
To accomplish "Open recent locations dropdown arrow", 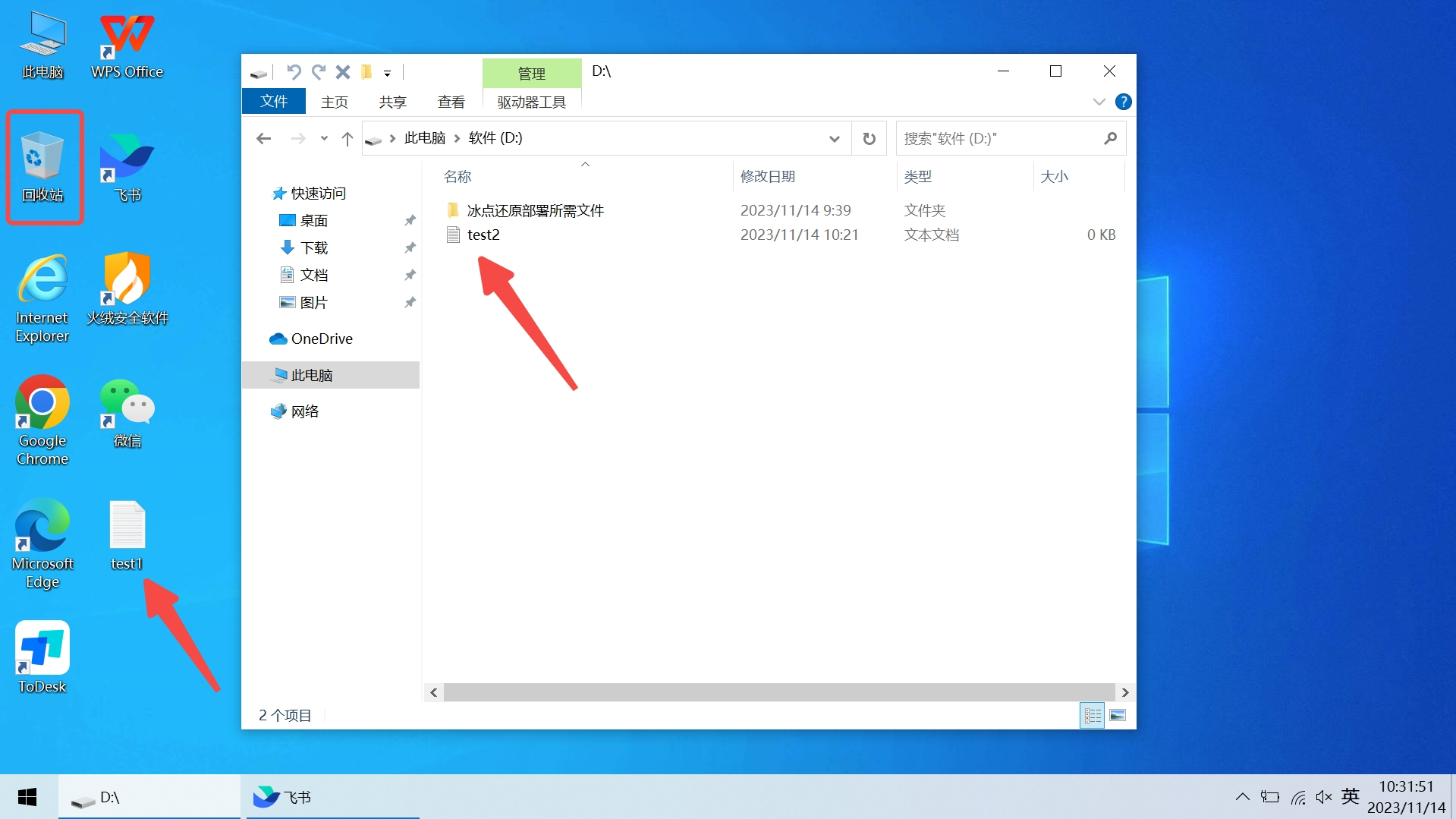I will pos(324,138).
